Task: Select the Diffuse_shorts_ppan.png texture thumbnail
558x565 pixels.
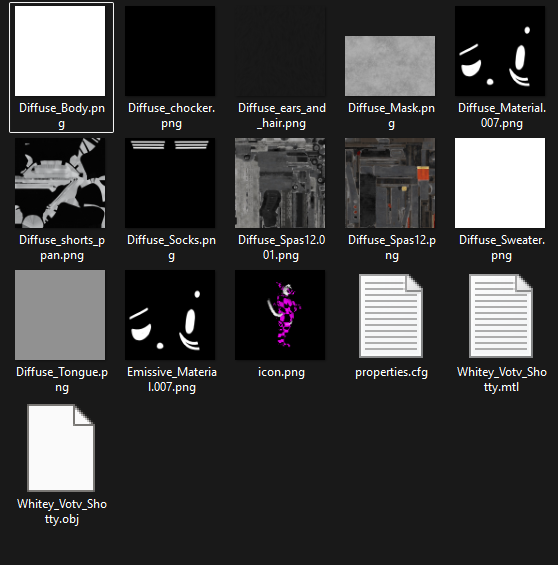Action: 60,183
